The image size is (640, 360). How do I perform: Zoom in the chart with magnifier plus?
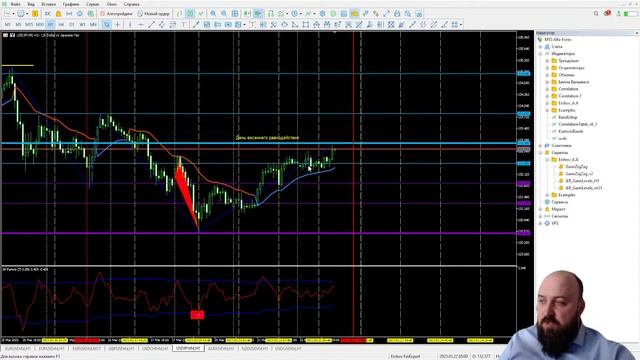(x=213, y=13)
